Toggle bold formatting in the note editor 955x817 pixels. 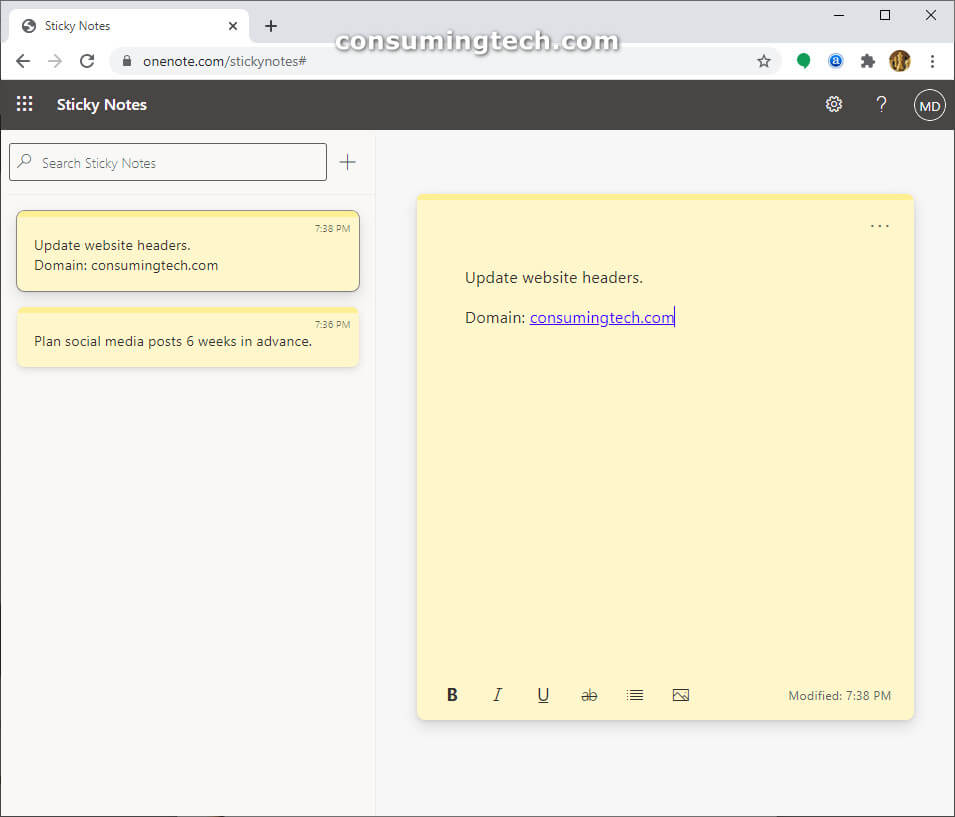tap(452, 694)
